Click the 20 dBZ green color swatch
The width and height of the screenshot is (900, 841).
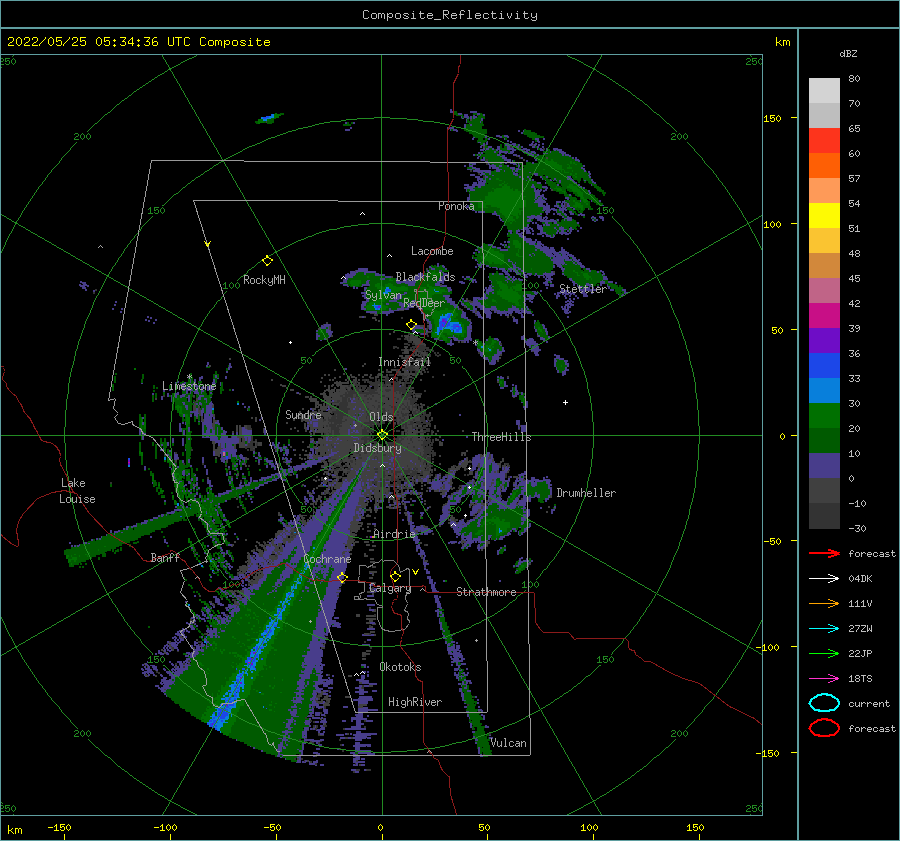[824, 416]
